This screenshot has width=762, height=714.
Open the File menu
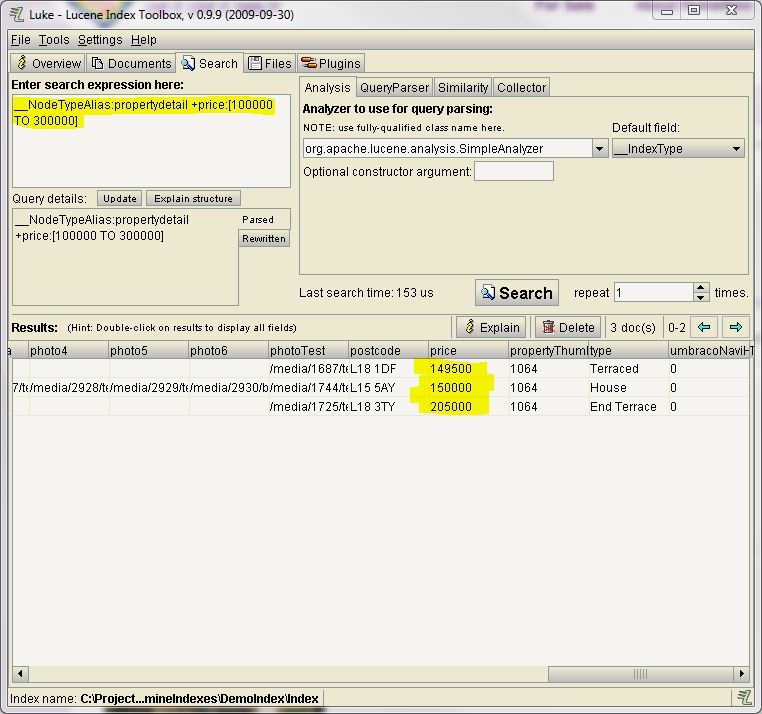click(20, 40)
